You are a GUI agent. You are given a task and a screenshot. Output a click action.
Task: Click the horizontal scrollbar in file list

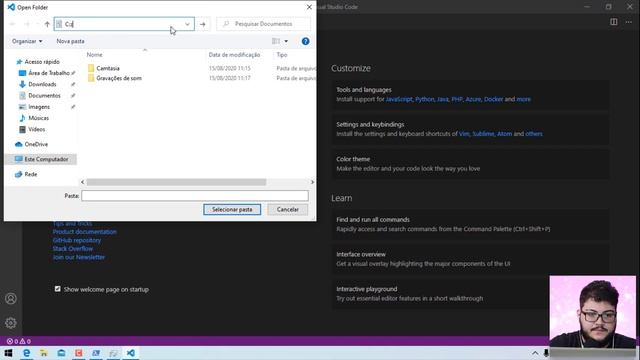tap(176, 182)
